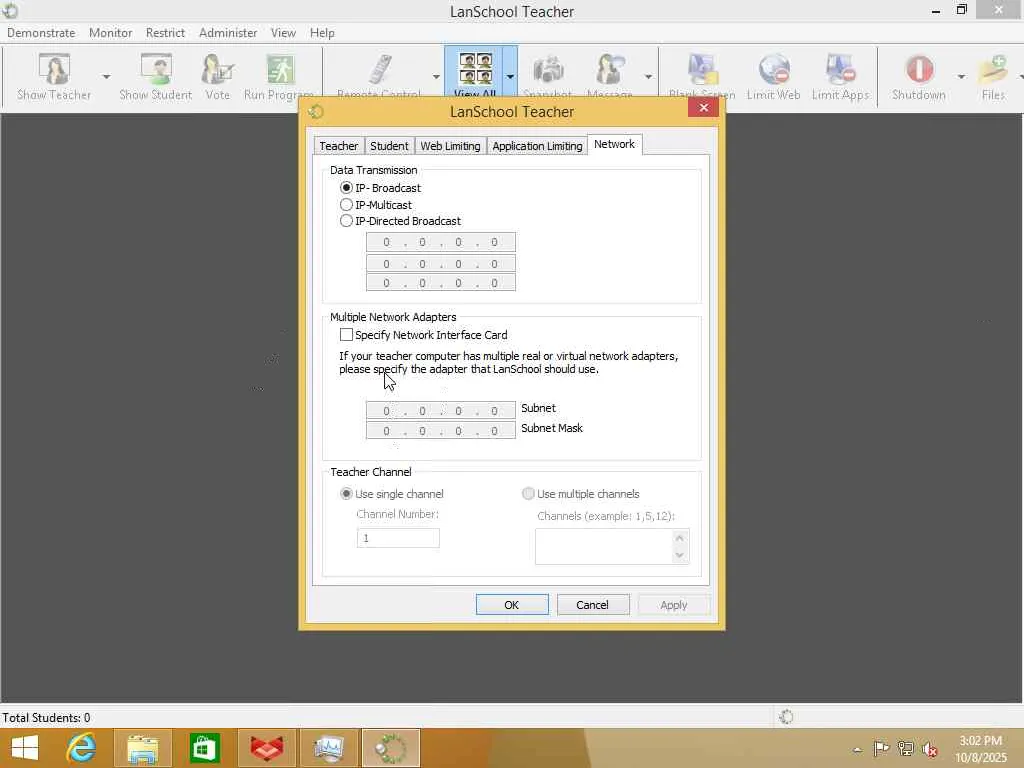This screenshot has width=1024, height=768.
Task: Click the Subnet Mask address field
Action: 441,430
